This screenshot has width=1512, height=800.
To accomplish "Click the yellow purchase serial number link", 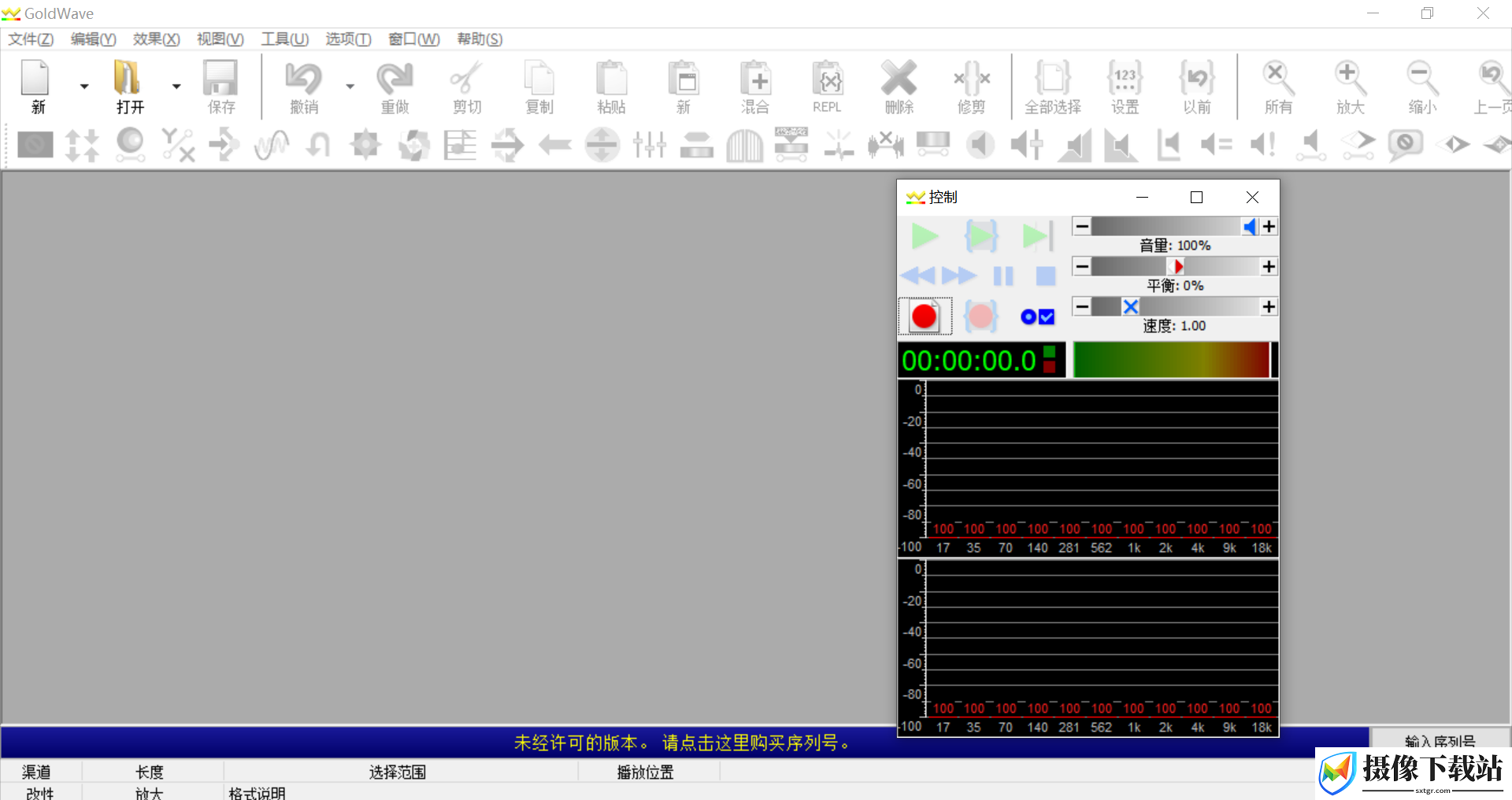I will tap(682, 743).
